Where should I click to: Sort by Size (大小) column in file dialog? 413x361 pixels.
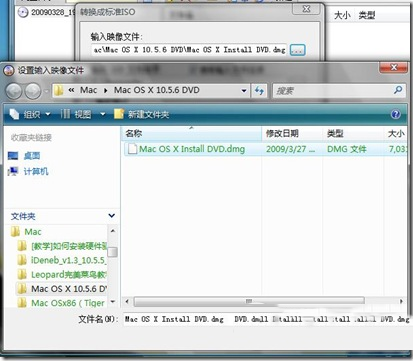point(396,133)
